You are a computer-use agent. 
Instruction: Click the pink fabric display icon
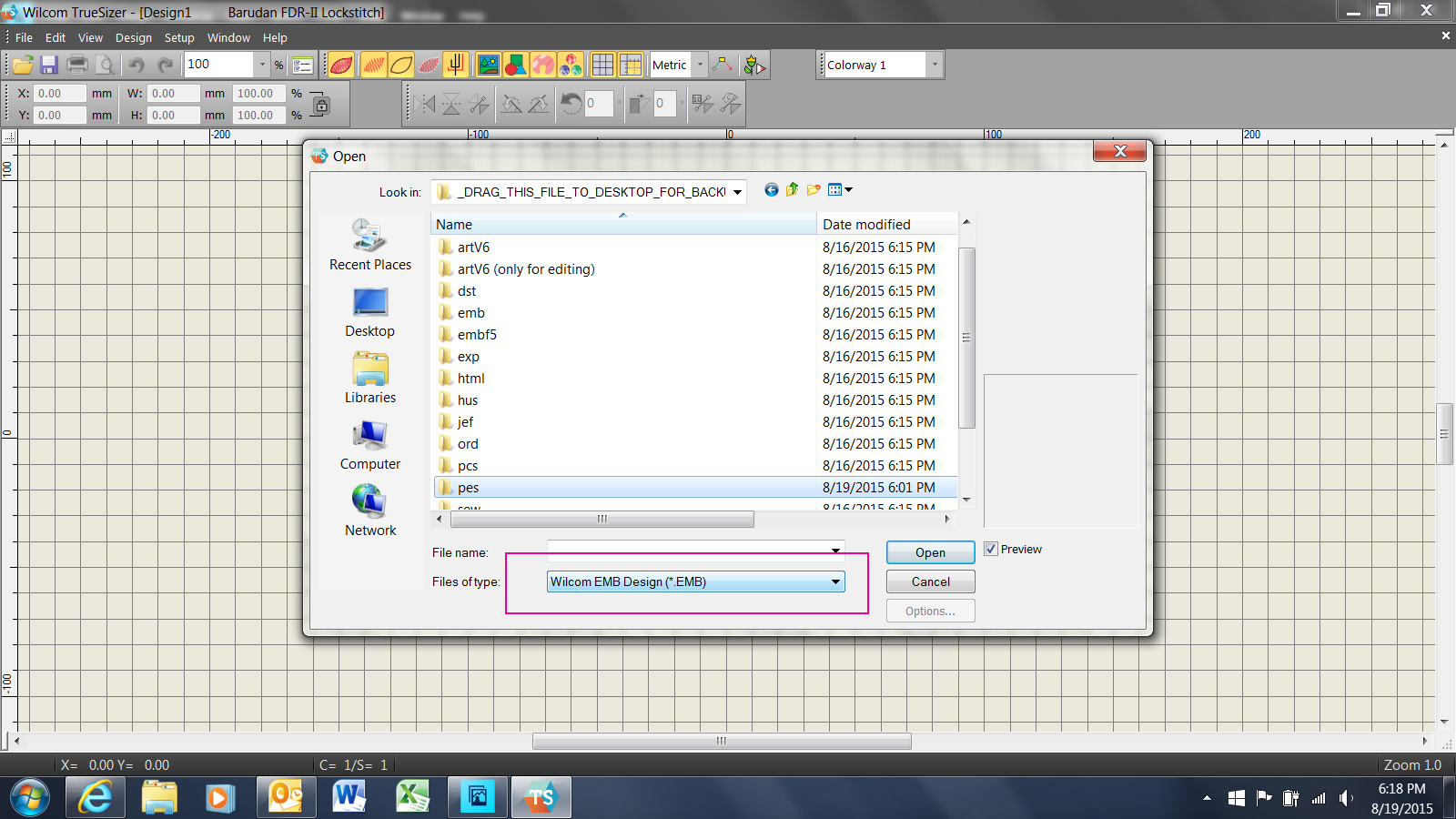tap(543, 65)
